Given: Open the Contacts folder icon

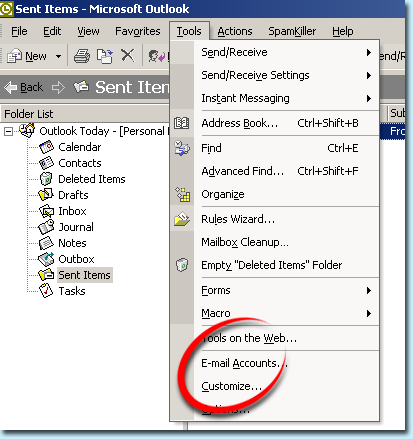Looking at the screenshot, I should (46, 163).
